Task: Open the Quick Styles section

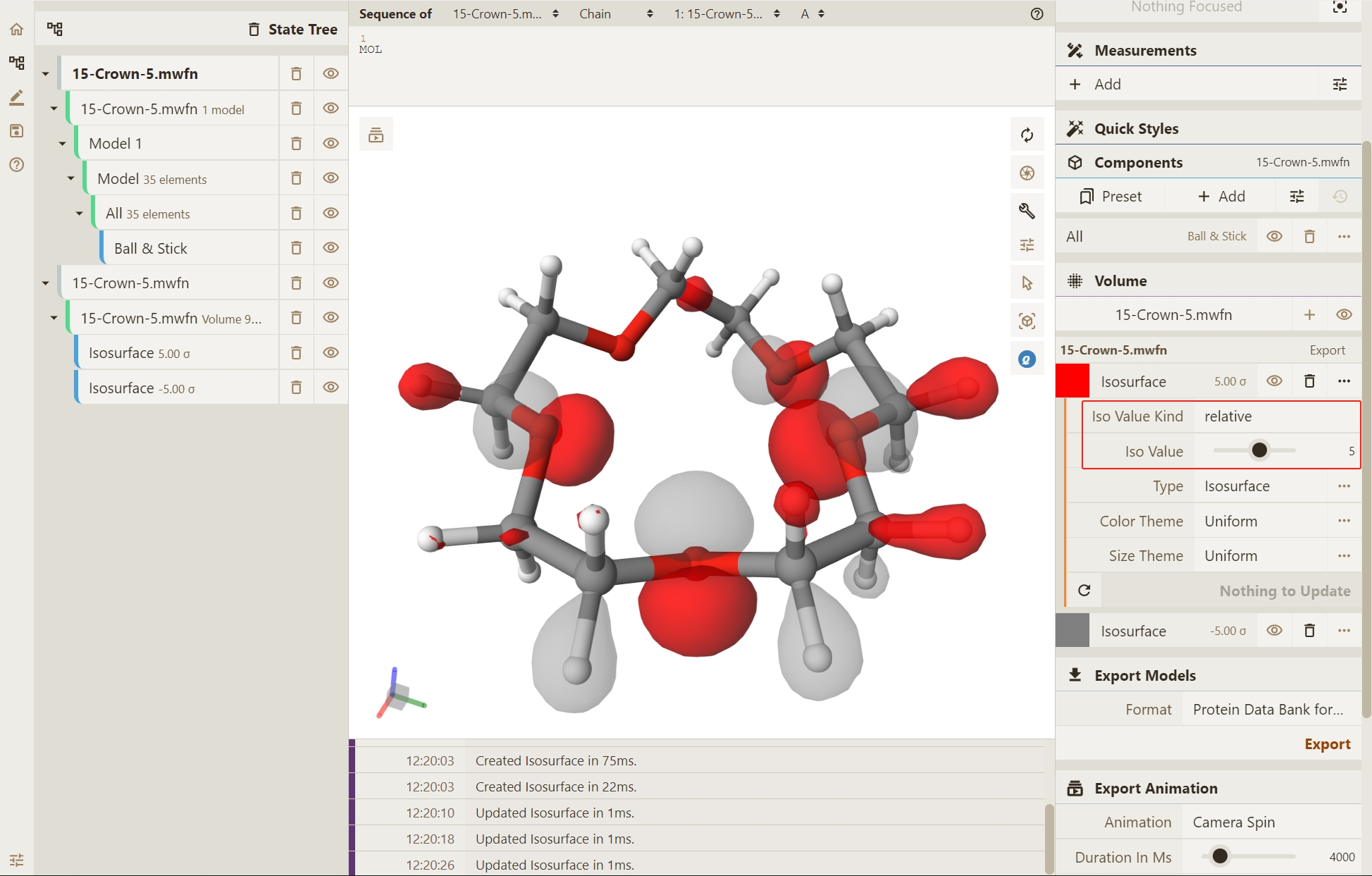Action: (x=1136, y=129)
